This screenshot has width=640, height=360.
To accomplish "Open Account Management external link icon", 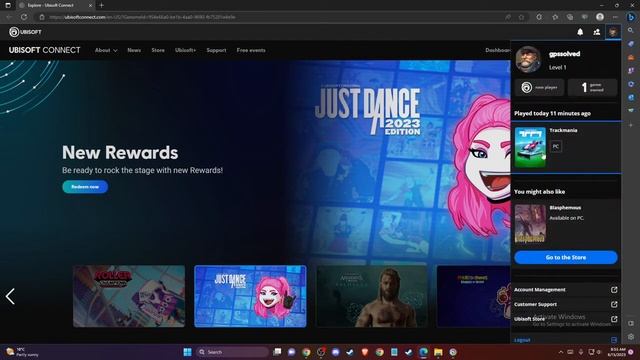I will [614, 290].
